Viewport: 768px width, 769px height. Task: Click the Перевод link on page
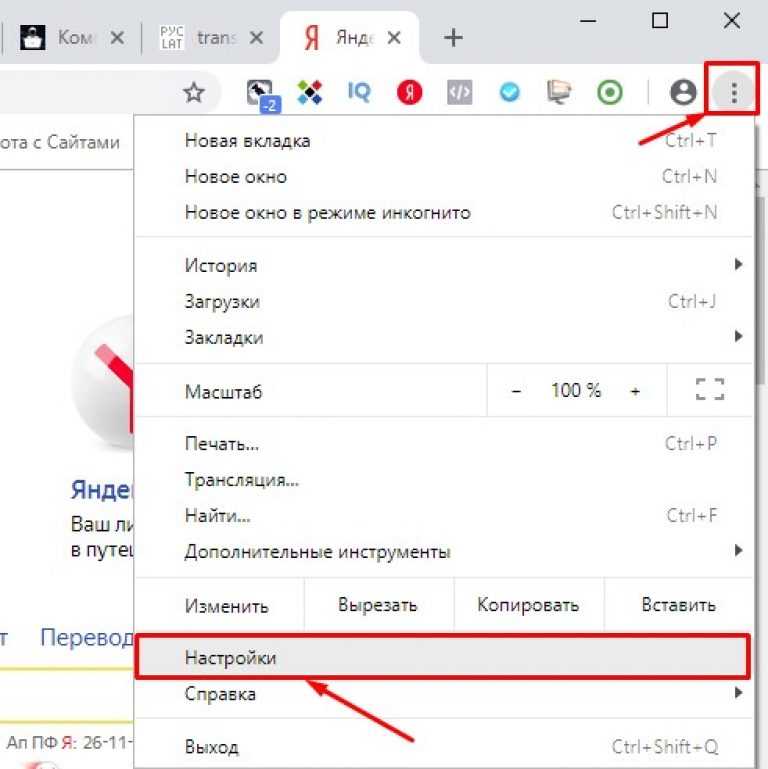(x=86, y=638)
